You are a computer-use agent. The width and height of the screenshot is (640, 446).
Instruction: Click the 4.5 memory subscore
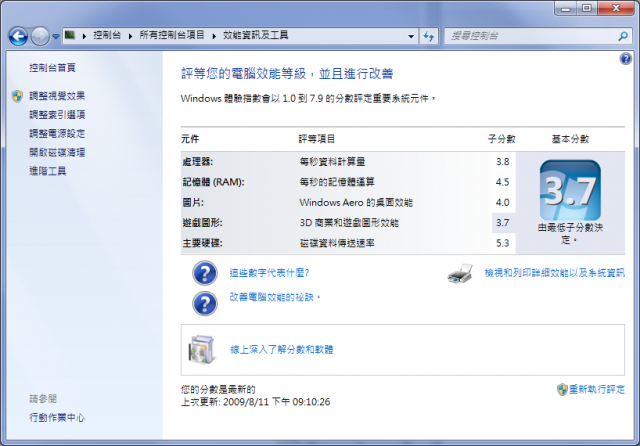[x=502, y=182]
